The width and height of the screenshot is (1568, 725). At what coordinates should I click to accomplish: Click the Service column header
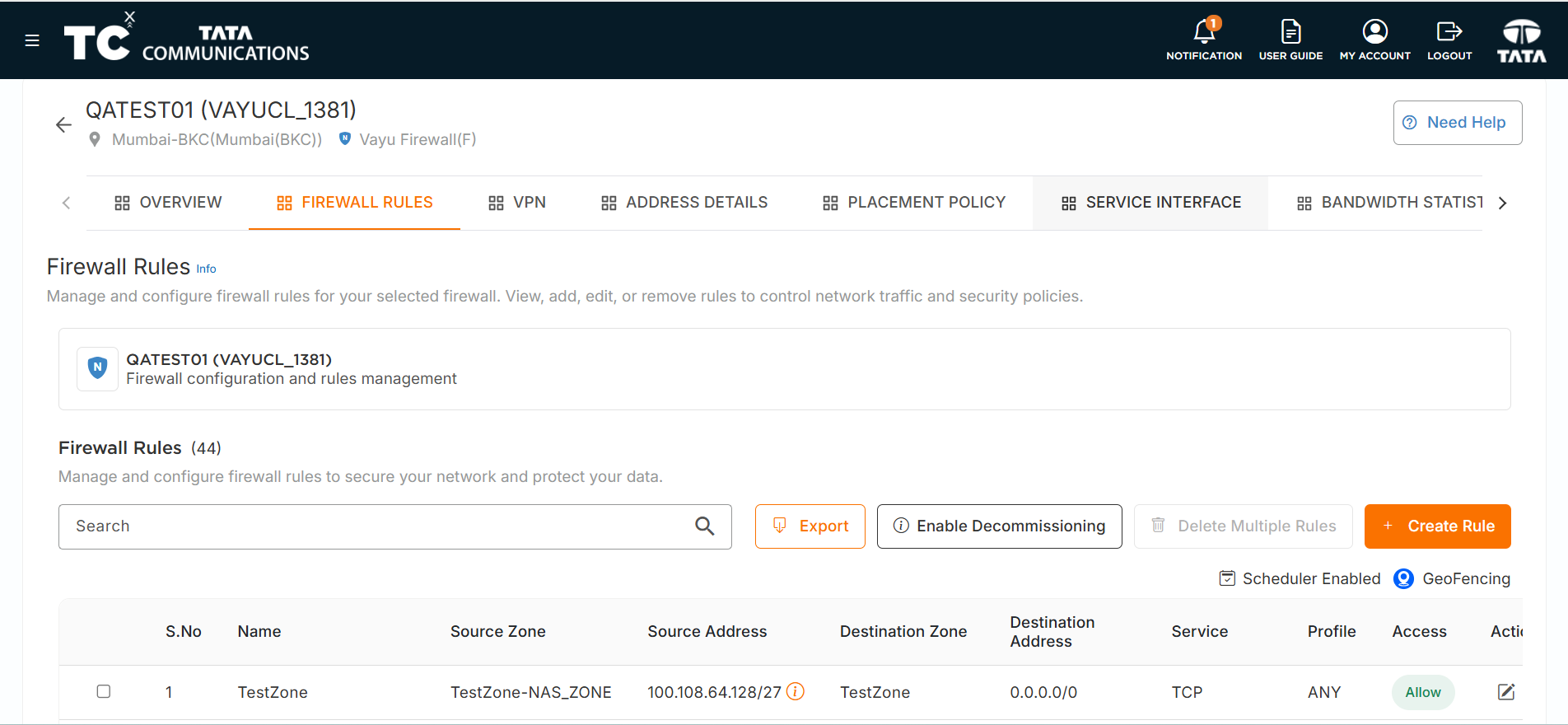(1199, 631)
